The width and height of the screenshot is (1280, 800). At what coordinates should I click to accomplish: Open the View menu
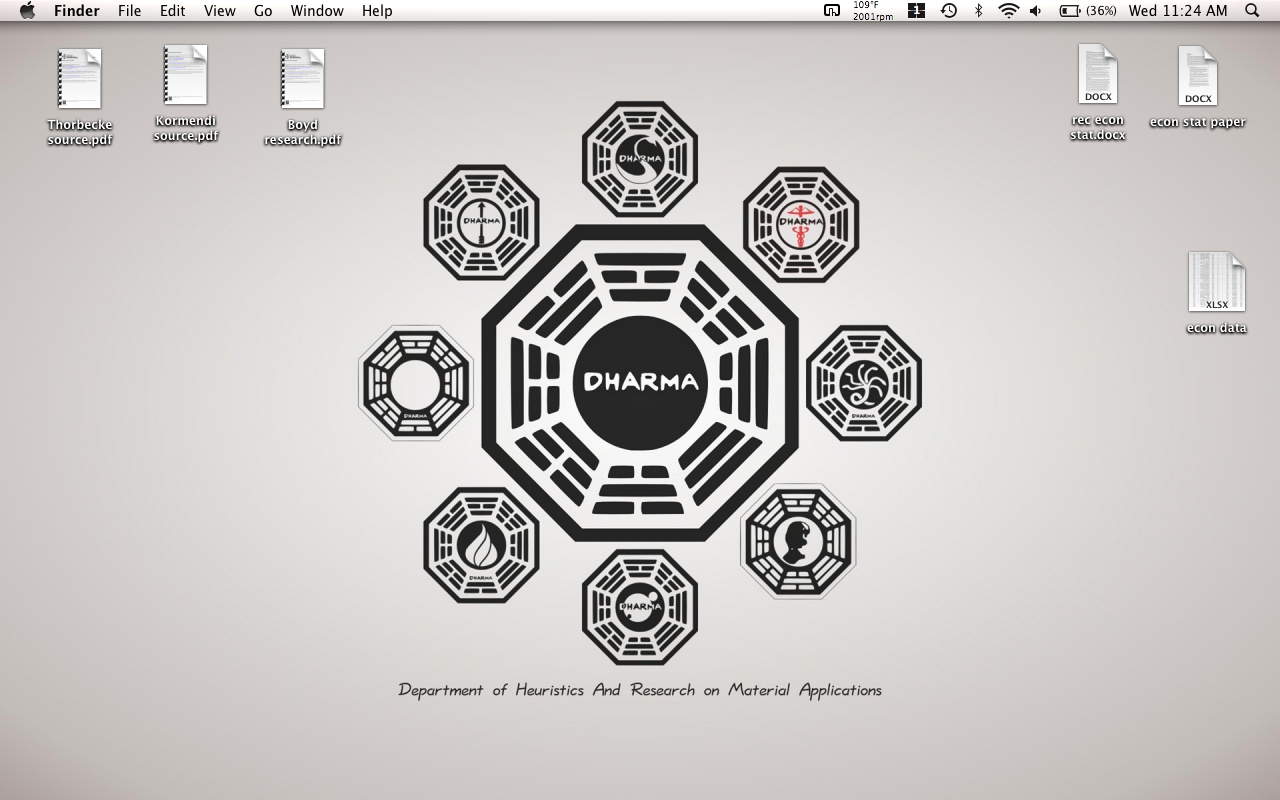[220, 11]
